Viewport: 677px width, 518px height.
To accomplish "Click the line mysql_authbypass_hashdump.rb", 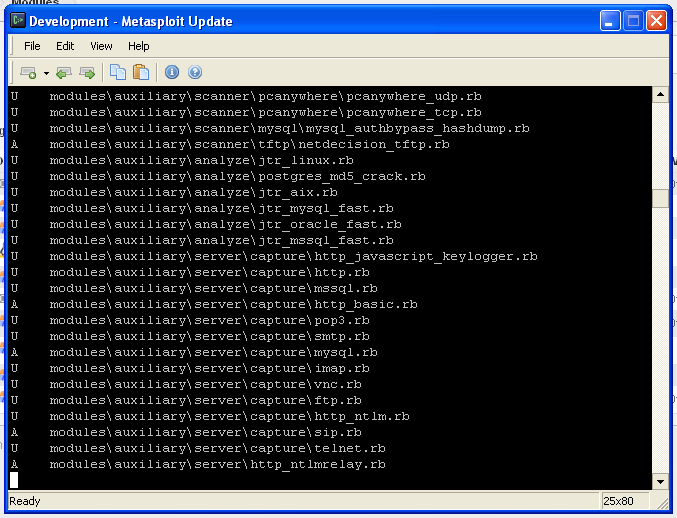I will 270,128.
